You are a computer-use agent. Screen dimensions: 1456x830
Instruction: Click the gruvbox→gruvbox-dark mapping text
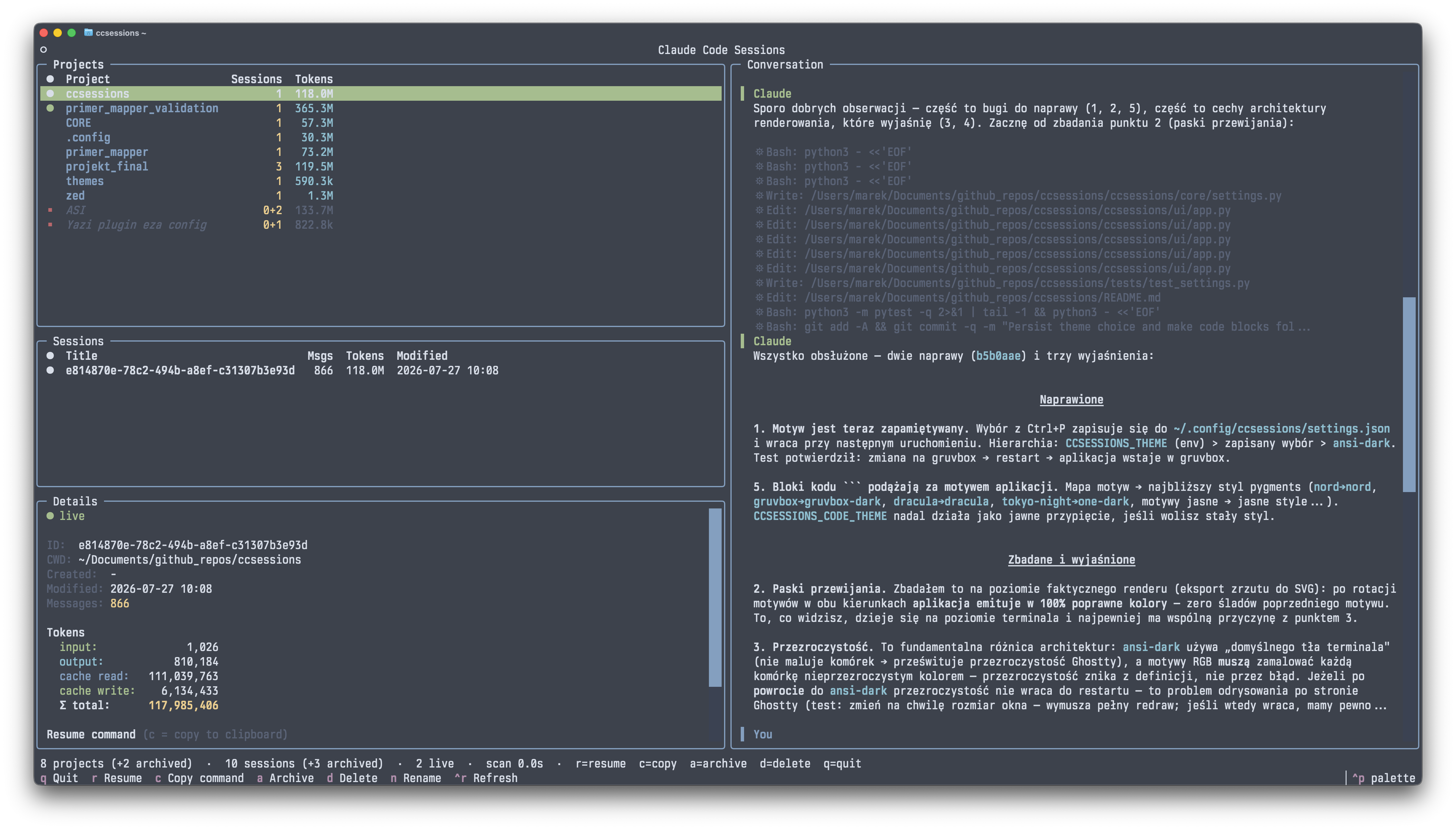point(817,502)
